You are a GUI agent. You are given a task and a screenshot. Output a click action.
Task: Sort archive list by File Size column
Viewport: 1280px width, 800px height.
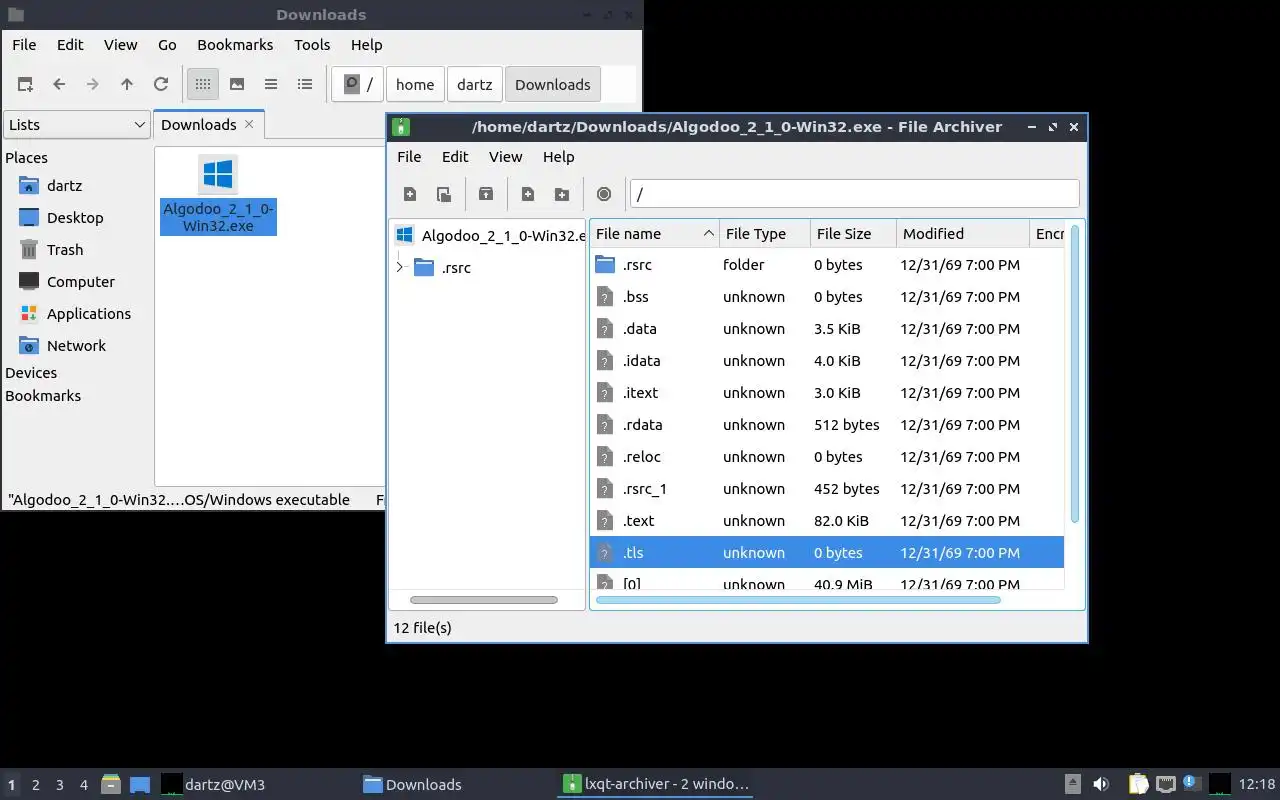854,234
